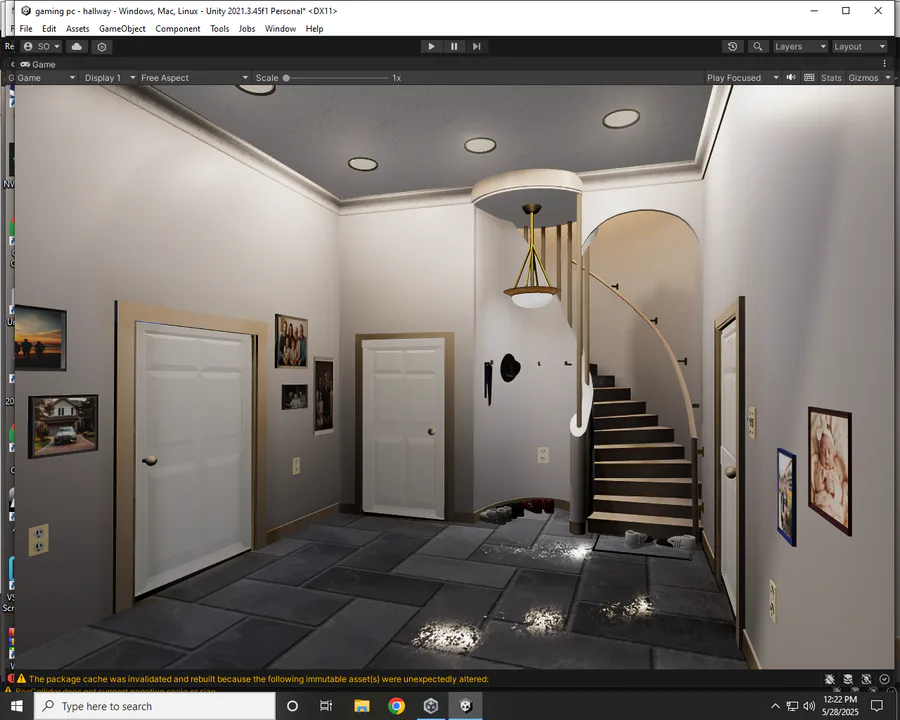Click the active Unity Editor taskbar icon
This screenshot has width=900, height=720.
pyautogui.click(x=465, y=706)
